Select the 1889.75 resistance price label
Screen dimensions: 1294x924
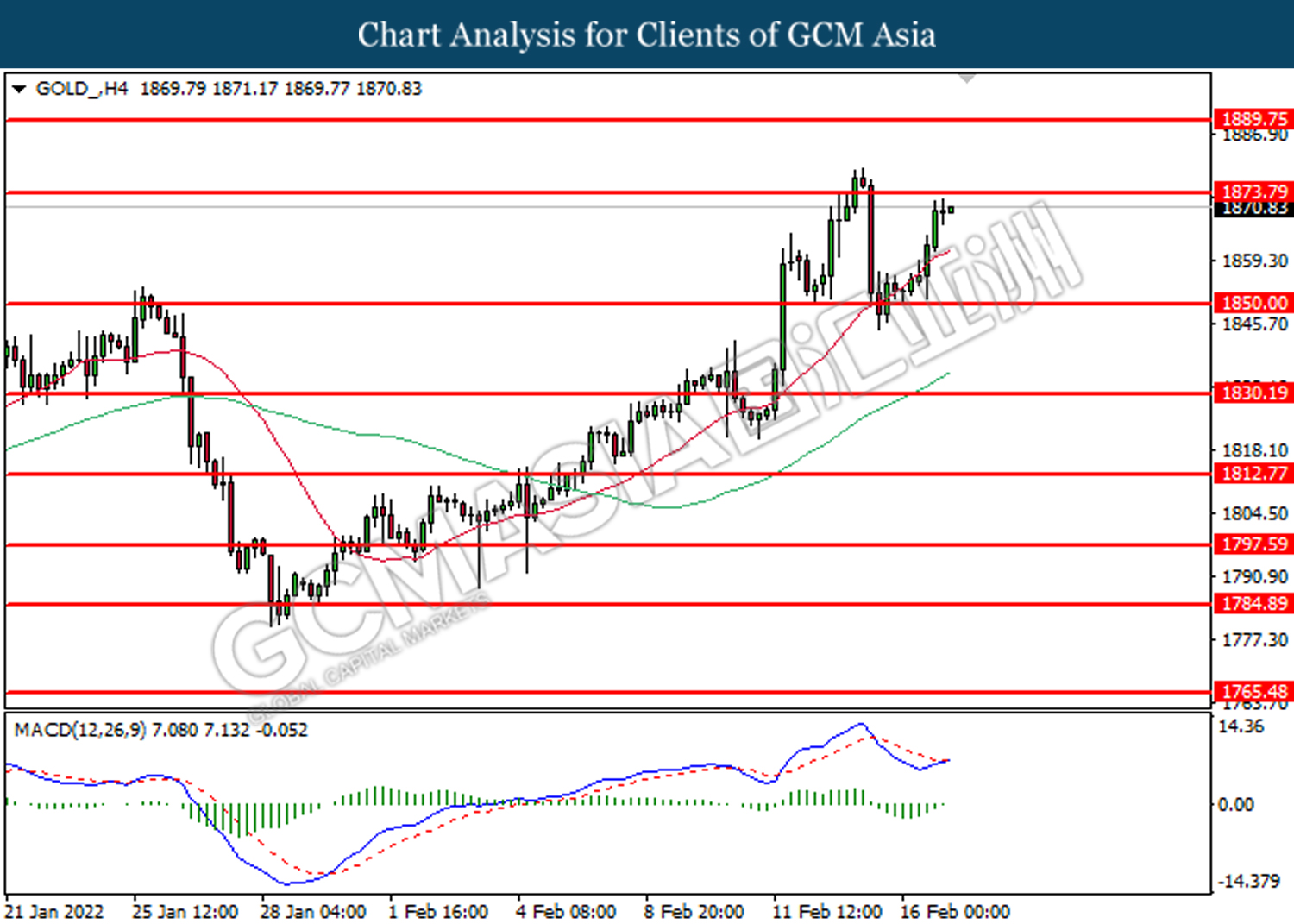pyautogui.click(x=1253, y=119)
